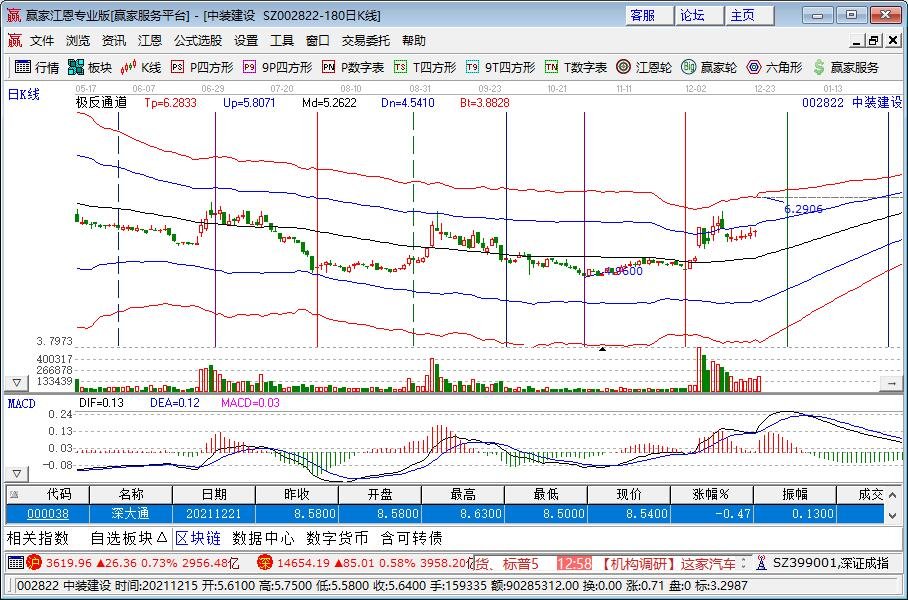Click stock code link 000038
908x600 pixels.
pos(47,514)
